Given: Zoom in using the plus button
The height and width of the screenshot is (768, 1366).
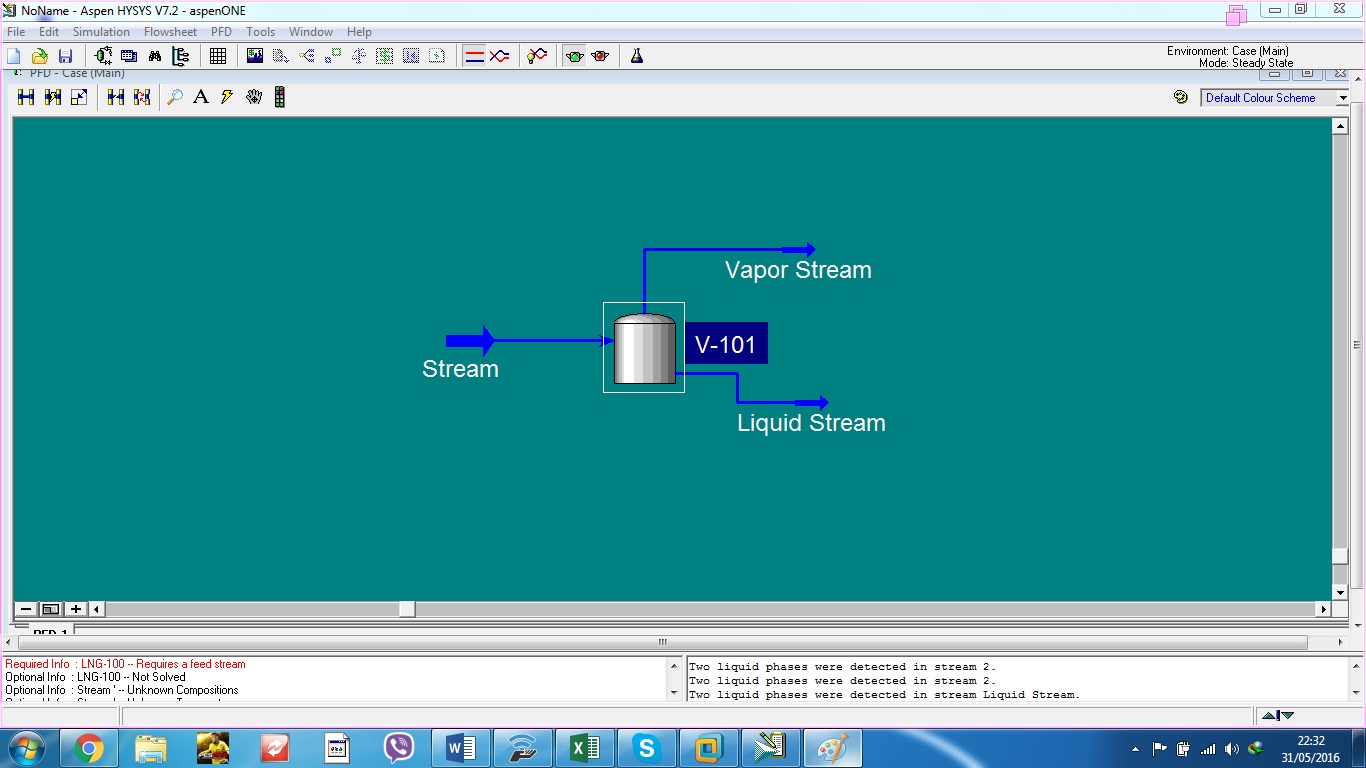Looking at the screenshot, I should [75, 608].
